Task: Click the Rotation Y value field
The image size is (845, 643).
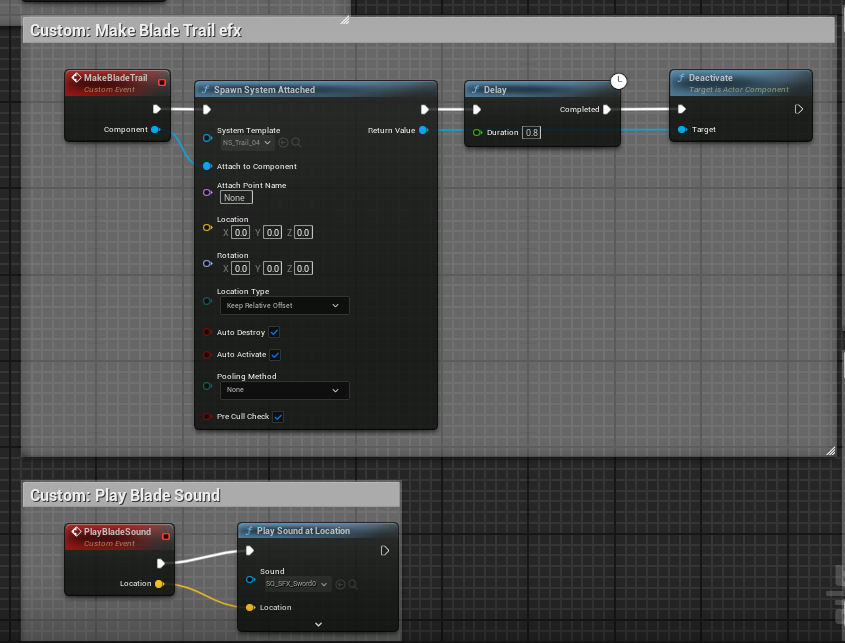Action: click(273, 268)
